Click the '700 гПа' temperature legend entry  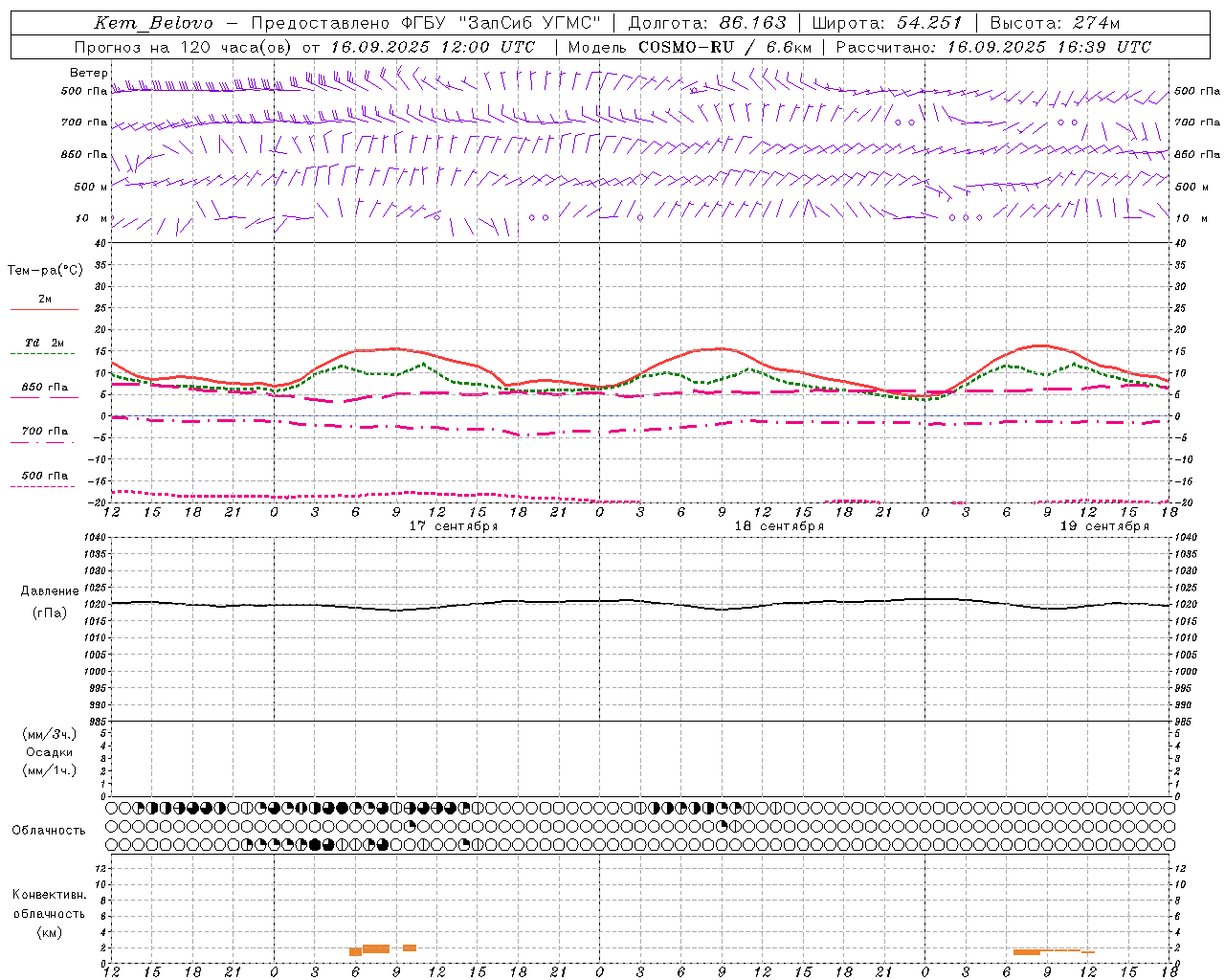click(44, 432)
